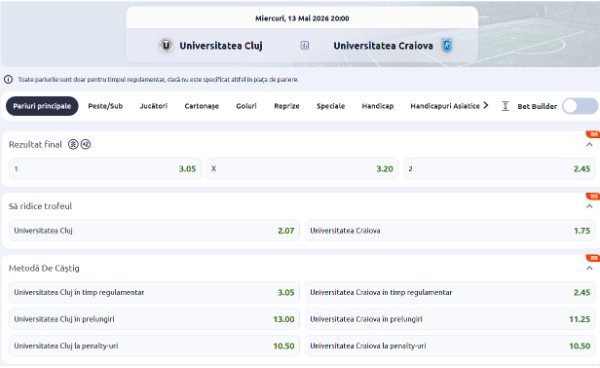The height and width of the screenshot is (368, 600).
Task: Bet on 1 at odds 3.05
Action: pos(105,169)
